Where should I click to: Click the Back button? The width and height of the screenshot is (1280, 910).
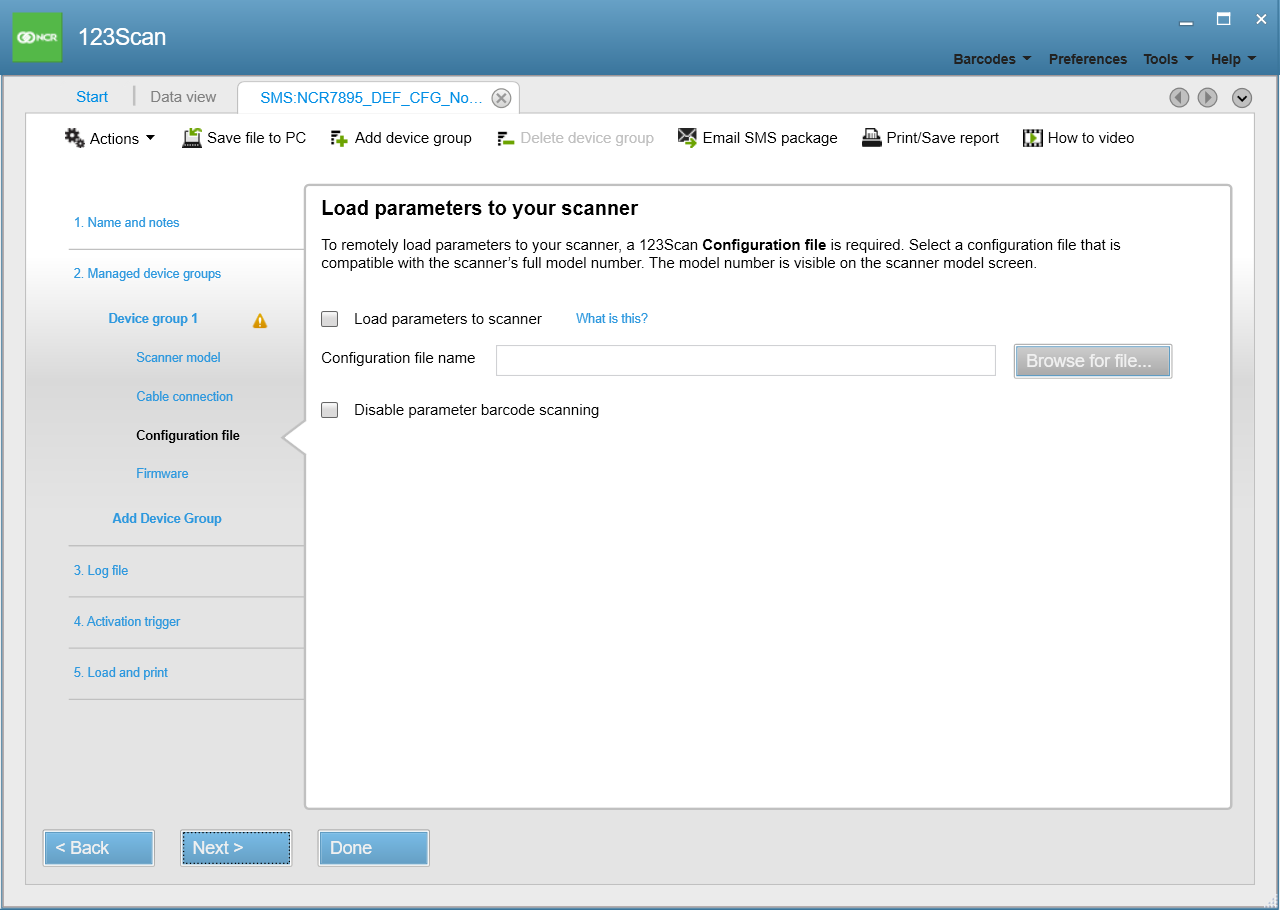click(x=99, y=848)
